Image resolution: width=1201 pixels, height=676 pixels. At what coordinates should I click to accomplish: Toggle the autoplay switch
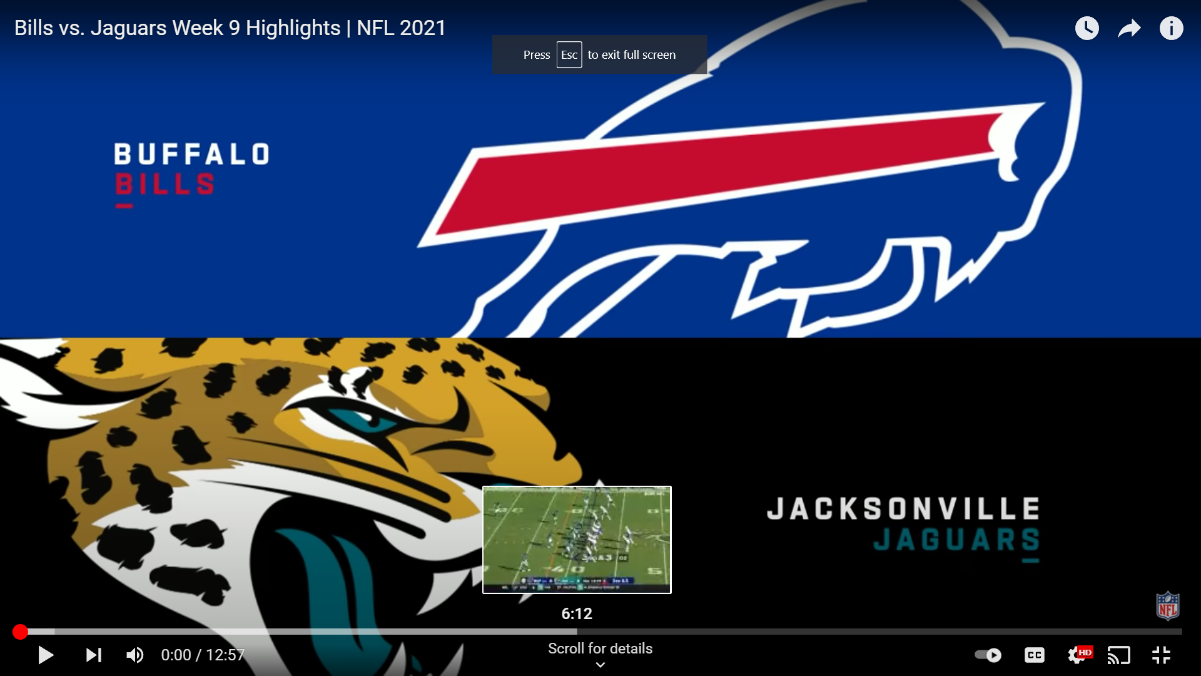[988, 655]
